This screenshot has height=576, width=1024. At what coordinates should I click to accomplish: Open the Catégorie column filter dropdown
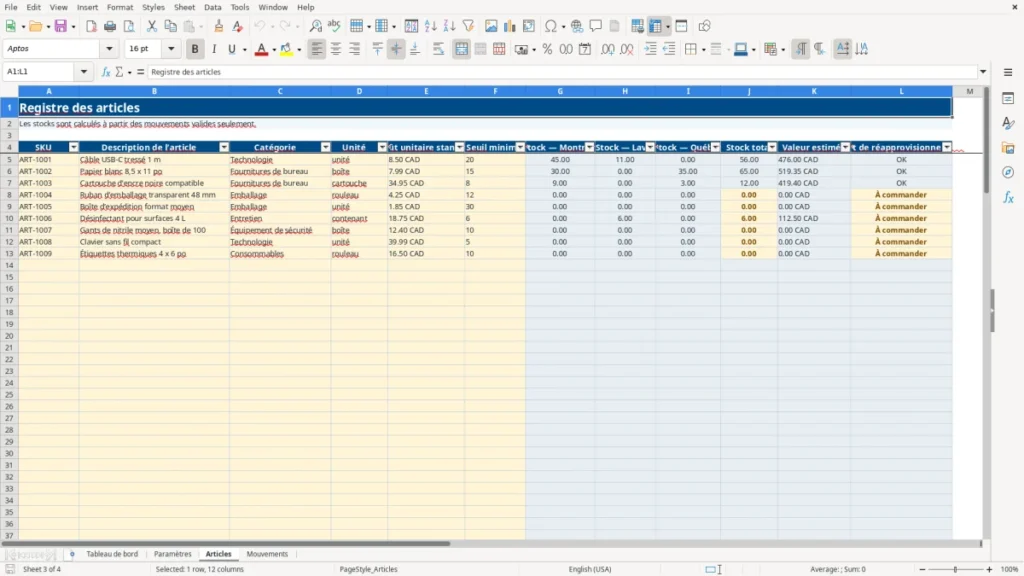[325, 148]
